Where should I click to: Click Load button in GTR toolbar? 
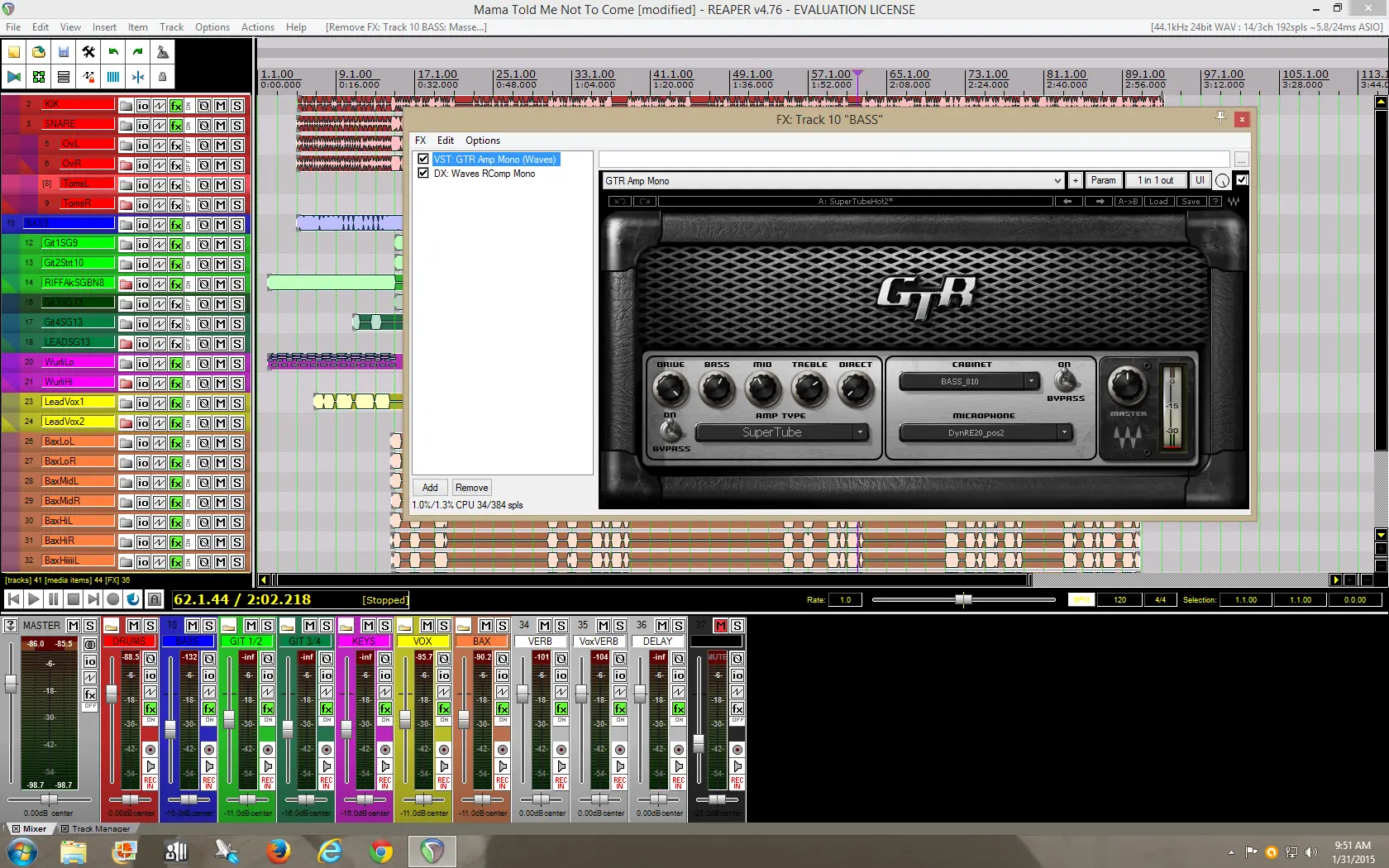pyautogui.click(x=1158, y=202)
